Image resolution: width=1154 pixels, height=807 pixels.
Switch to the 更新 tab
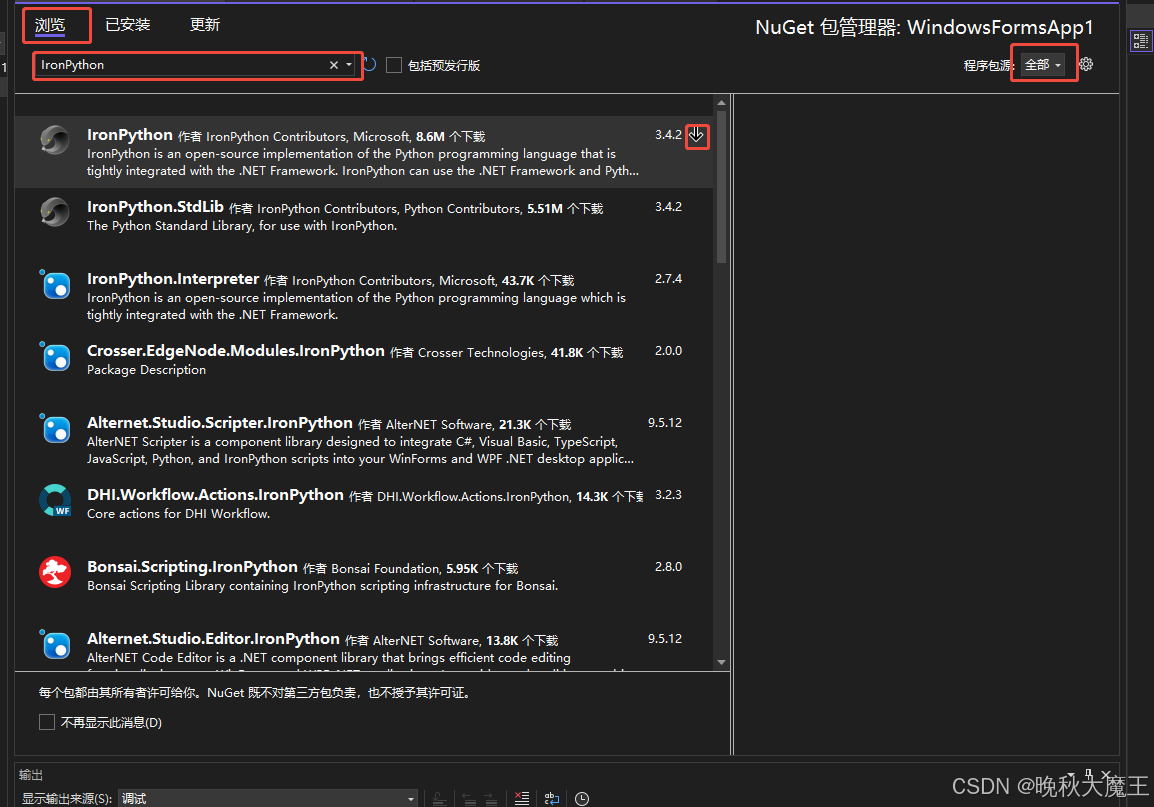tap(204, 24)
